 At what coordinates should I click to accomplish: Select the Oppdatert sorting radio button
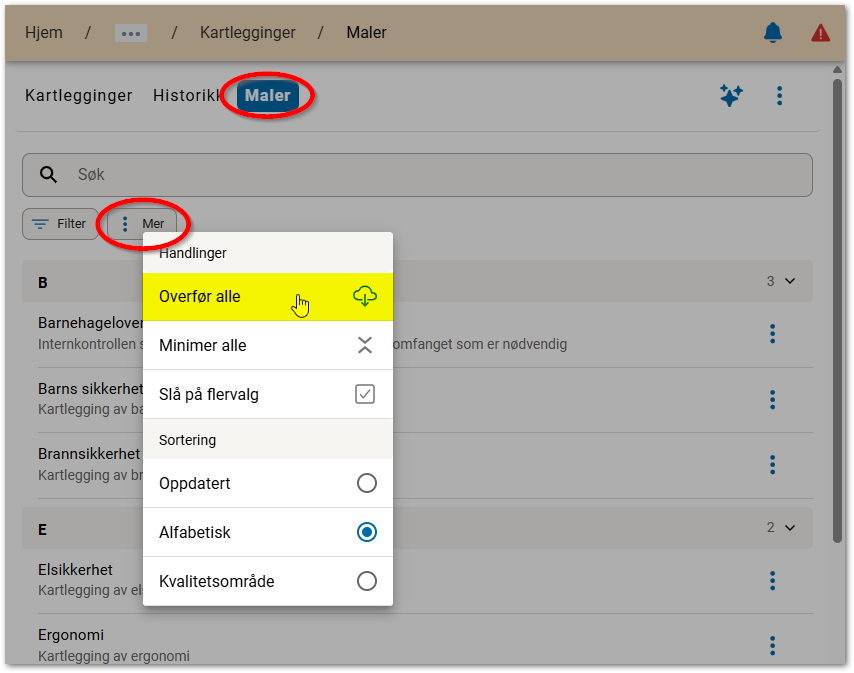pyautogui.click(x=366, y=483)
